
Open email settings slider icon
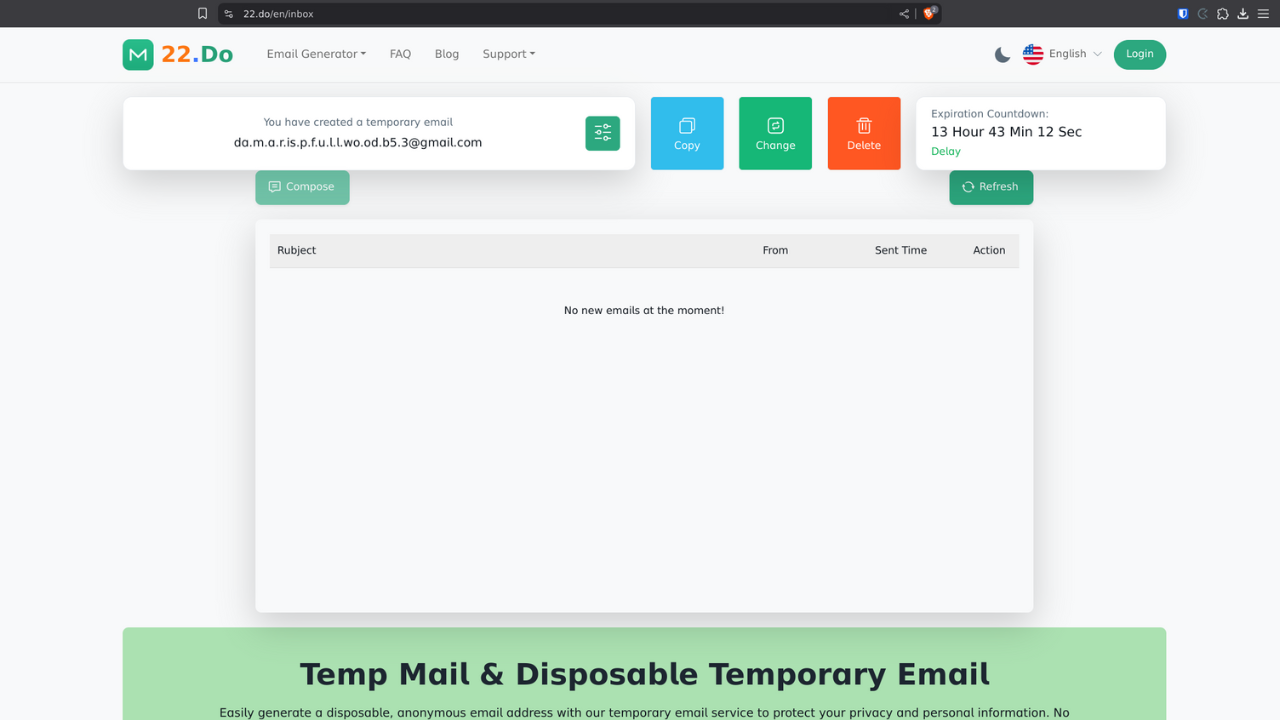click(x=602, y=133)
